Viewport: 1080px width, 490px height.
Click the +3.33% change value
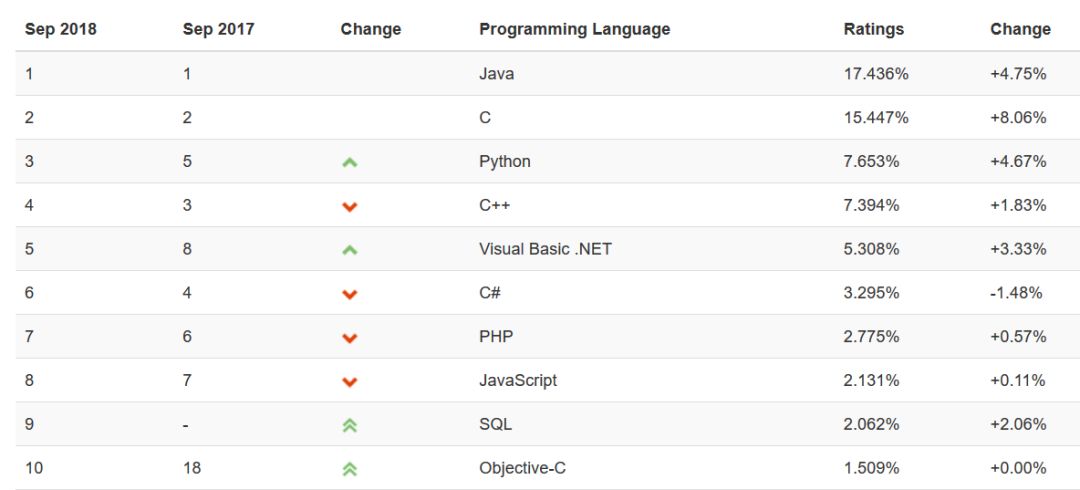coord(1018,249)
